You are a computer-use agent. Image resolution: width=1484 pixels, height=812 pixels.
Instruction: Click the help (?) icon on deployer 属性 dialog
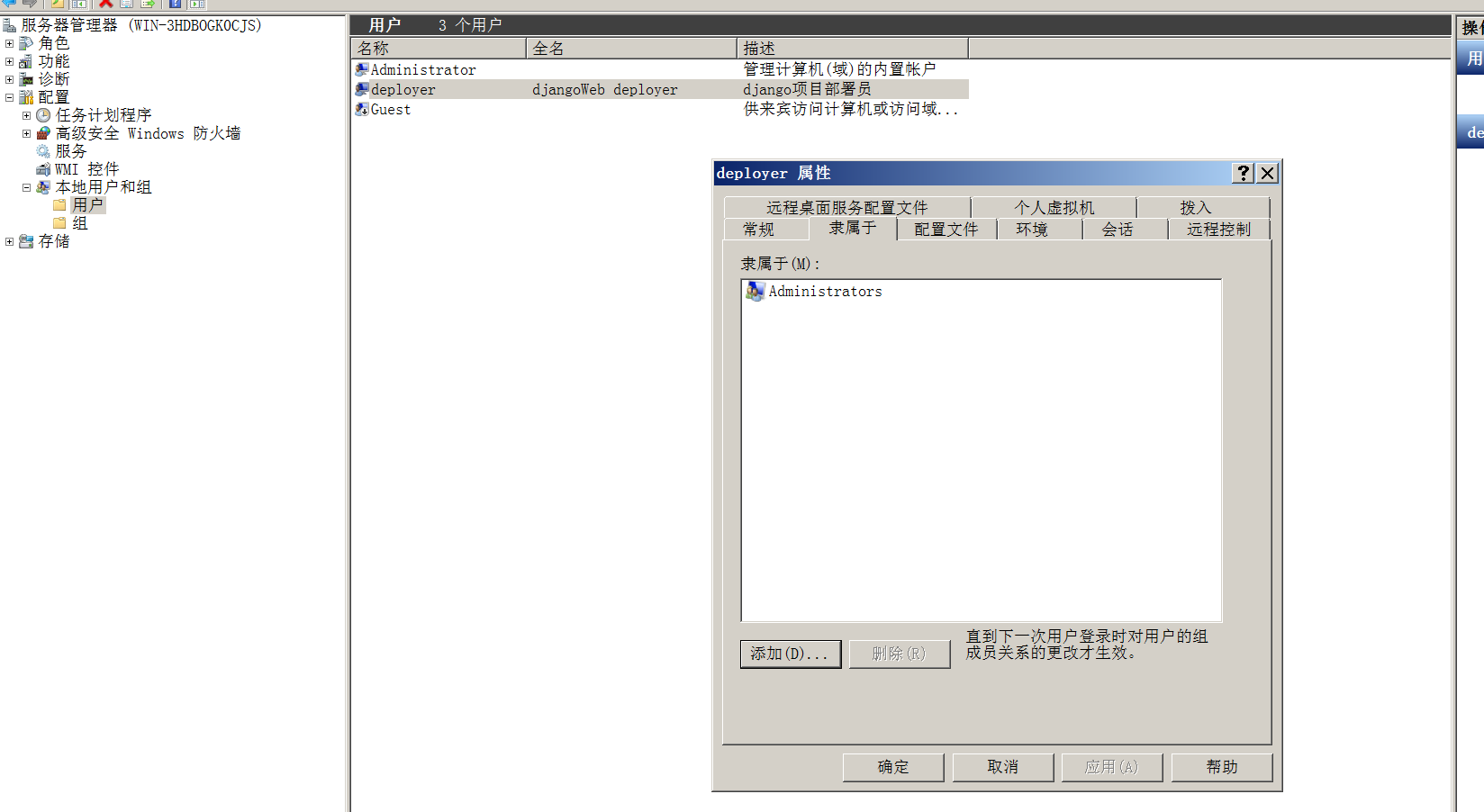click(1243, 173)
